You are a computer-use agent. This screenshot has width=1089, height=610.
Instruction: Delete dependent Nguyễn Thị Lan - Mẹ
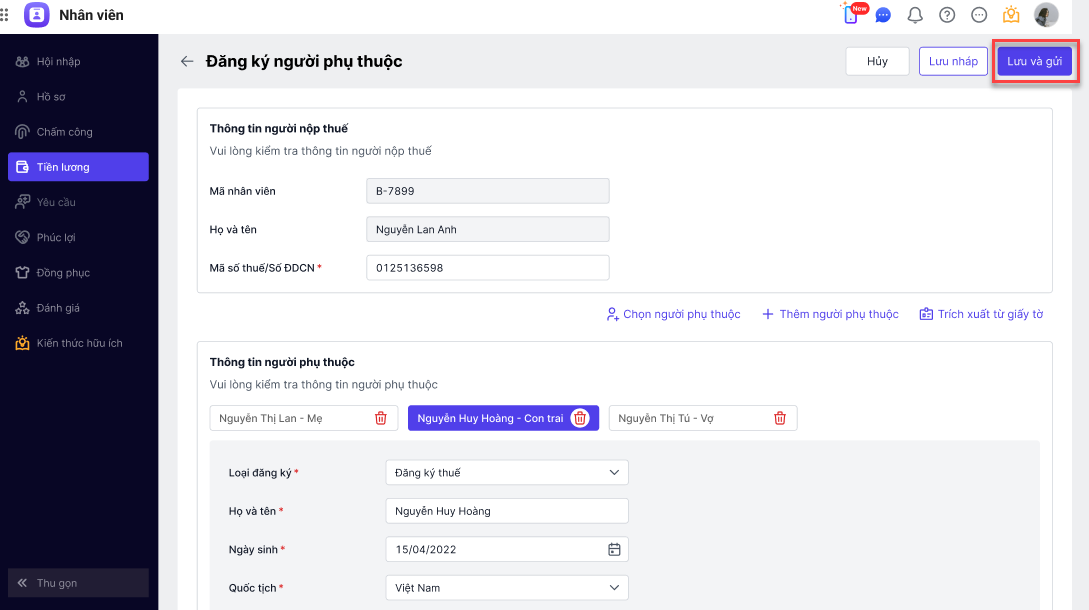pyautogui.click(x=381, y=418)
